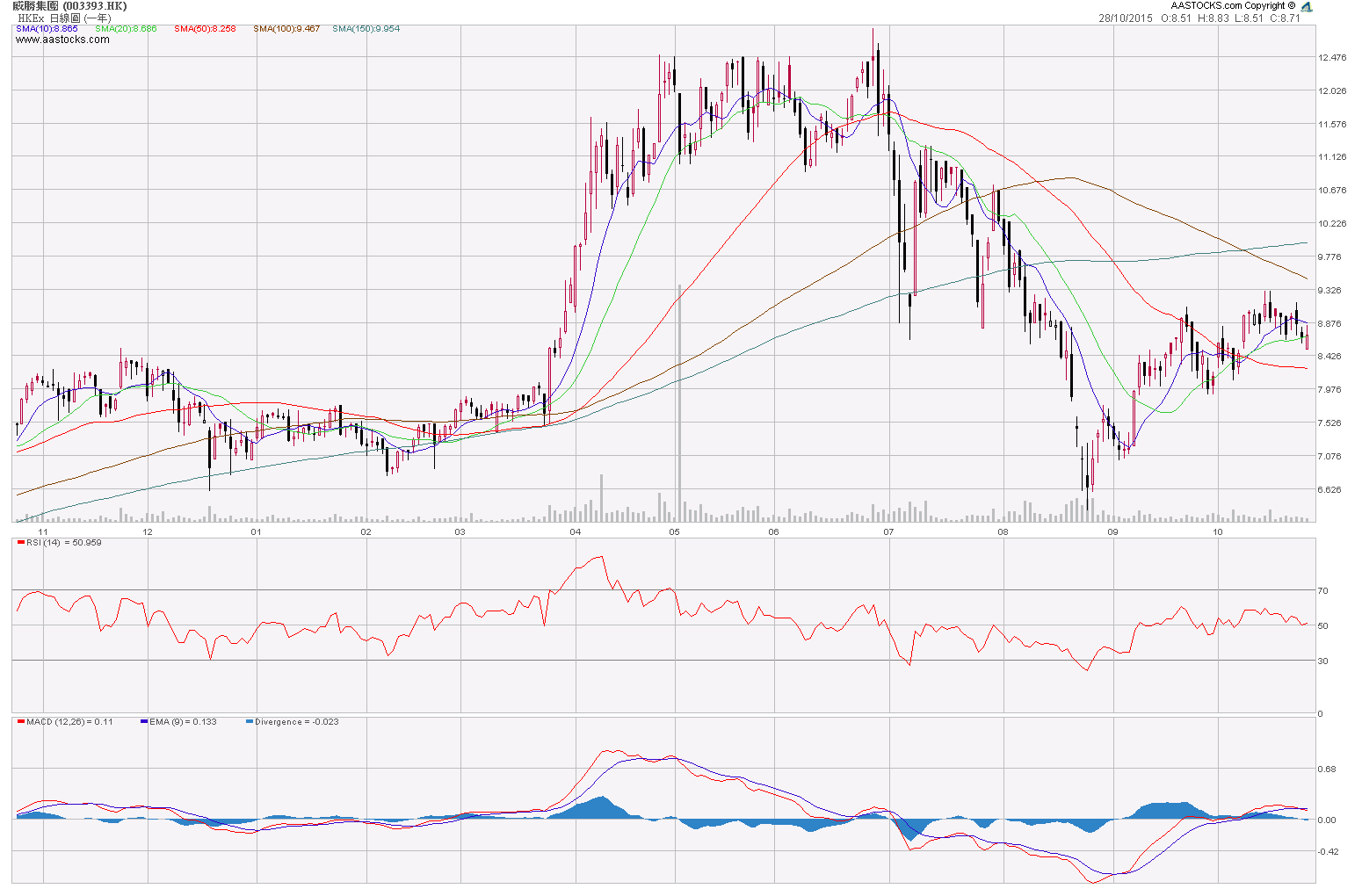This screenshot has height=896, width=1362.
Task: Select the SMA(50):8.258 legend label
Action: (205, 29)
